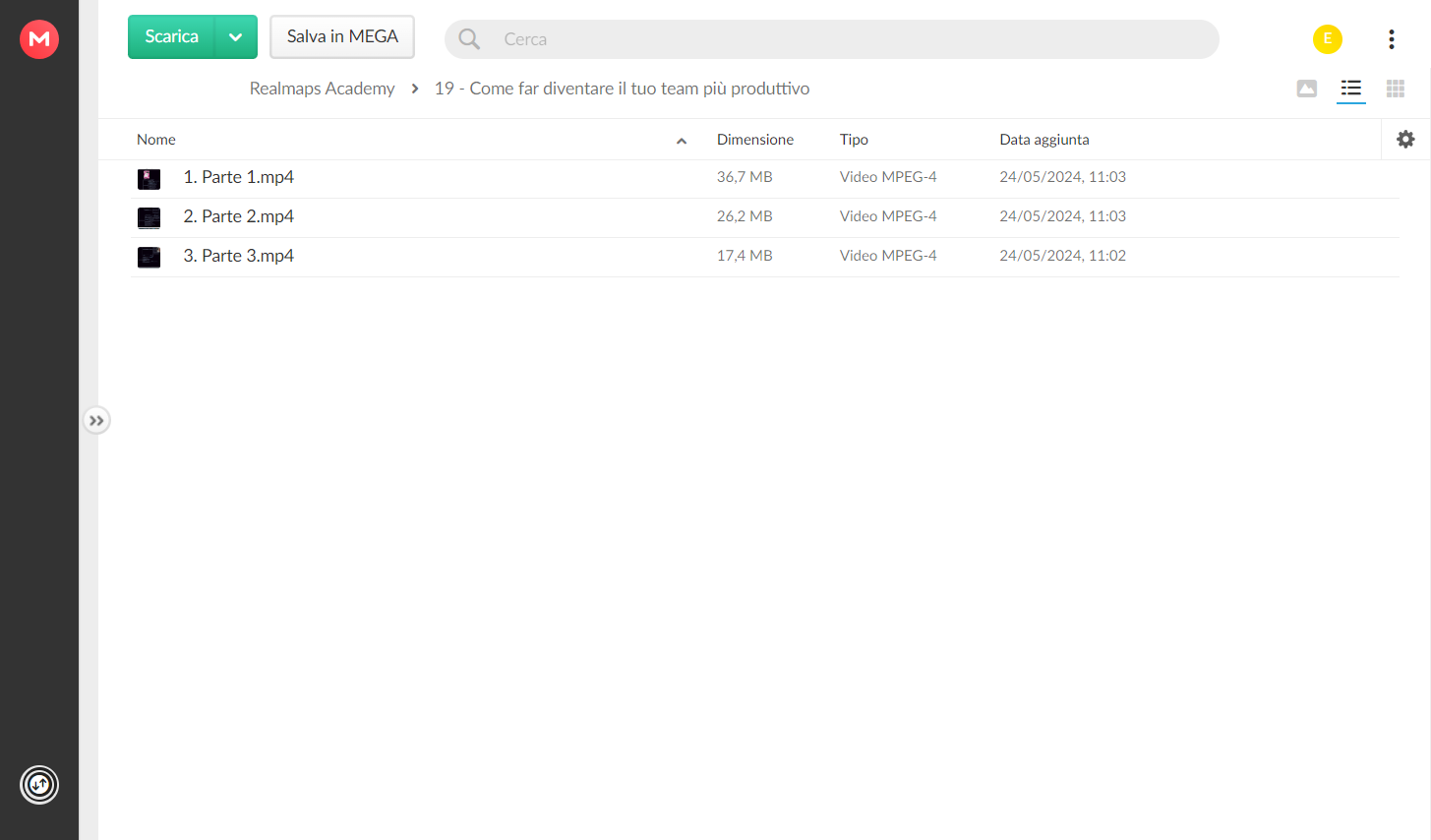Click the Cerca search field

tap(832, 39)
